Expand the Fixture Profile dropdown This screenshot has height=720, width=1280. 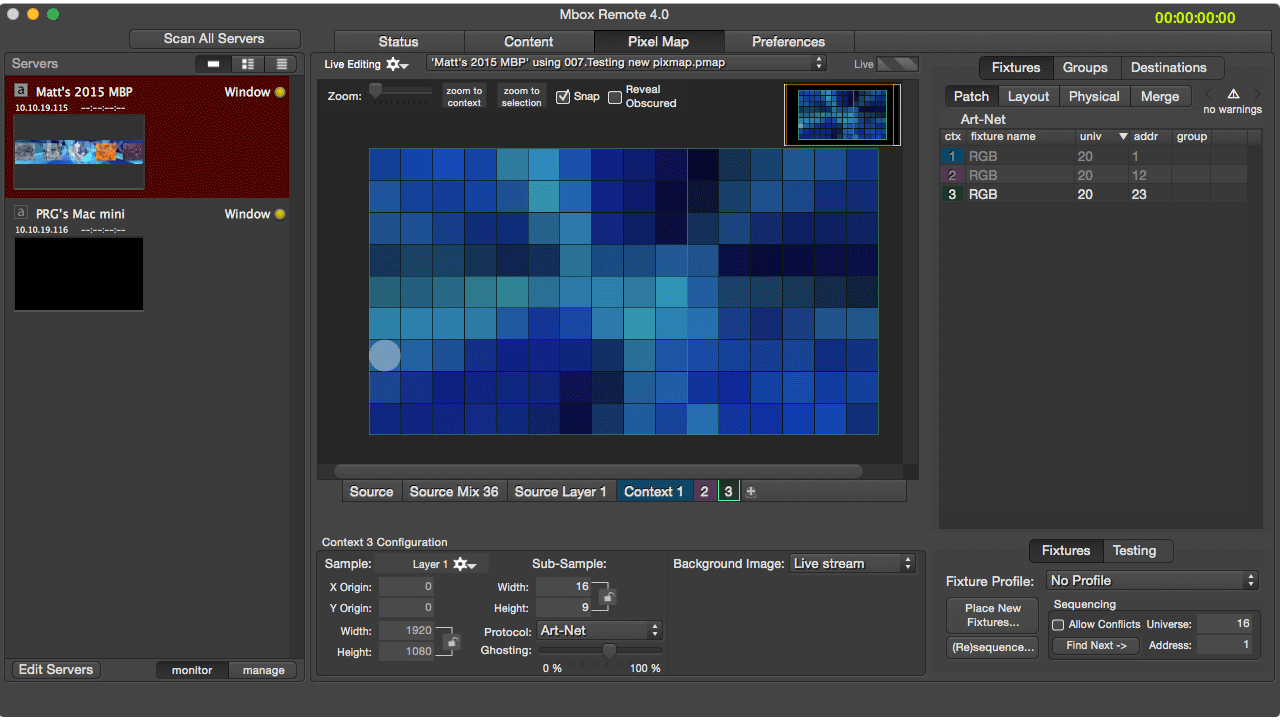tap(1152, 581)
